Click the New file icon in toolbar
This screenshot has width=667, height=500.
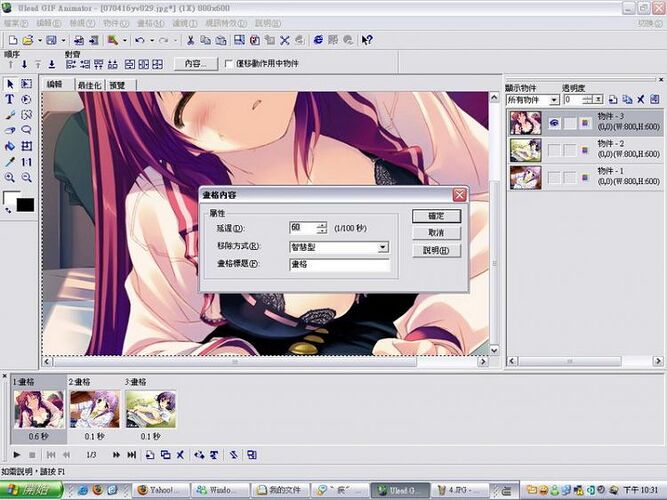coord(13,40)
